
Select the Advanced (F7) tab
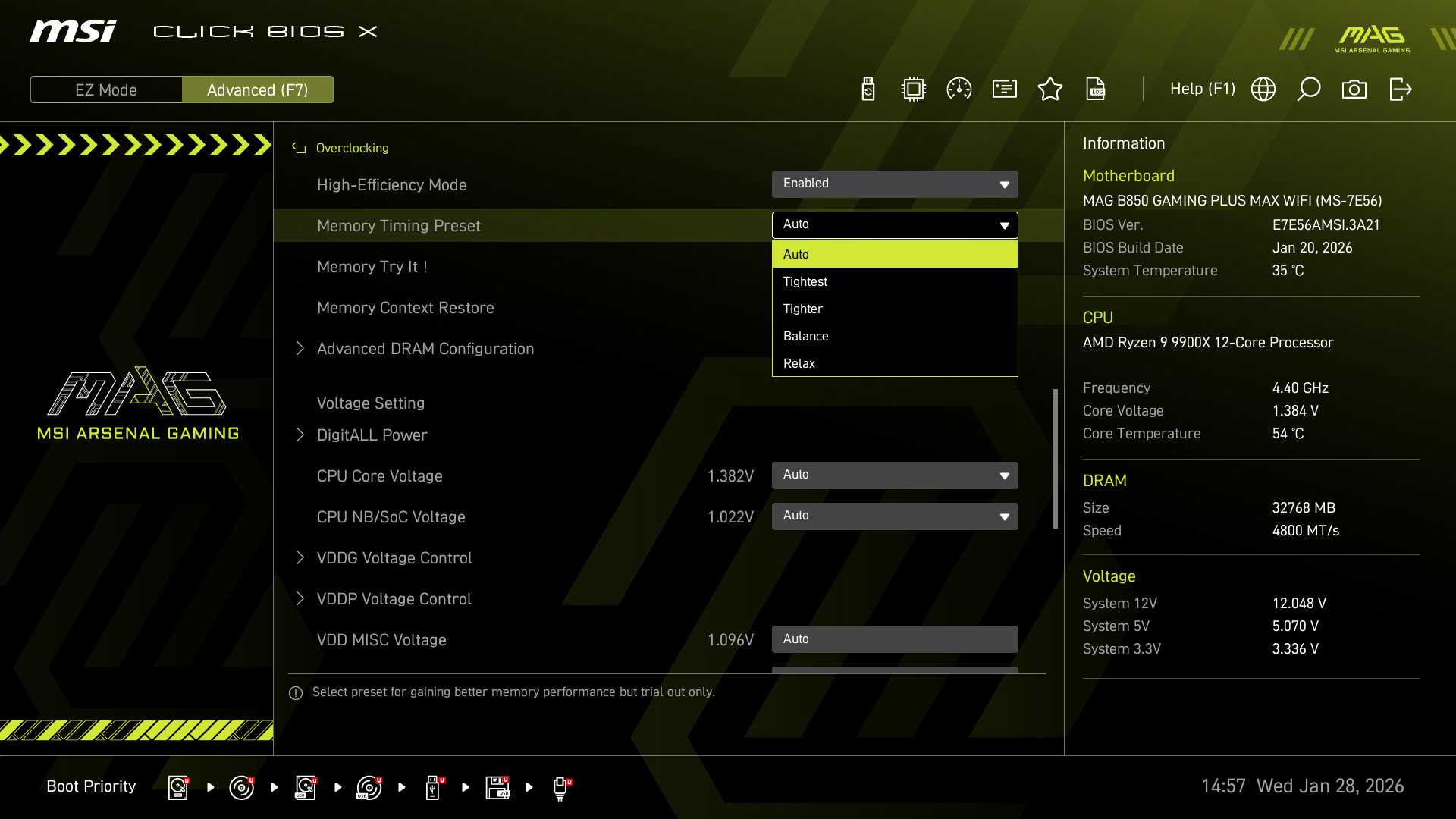tap(258, 89)
